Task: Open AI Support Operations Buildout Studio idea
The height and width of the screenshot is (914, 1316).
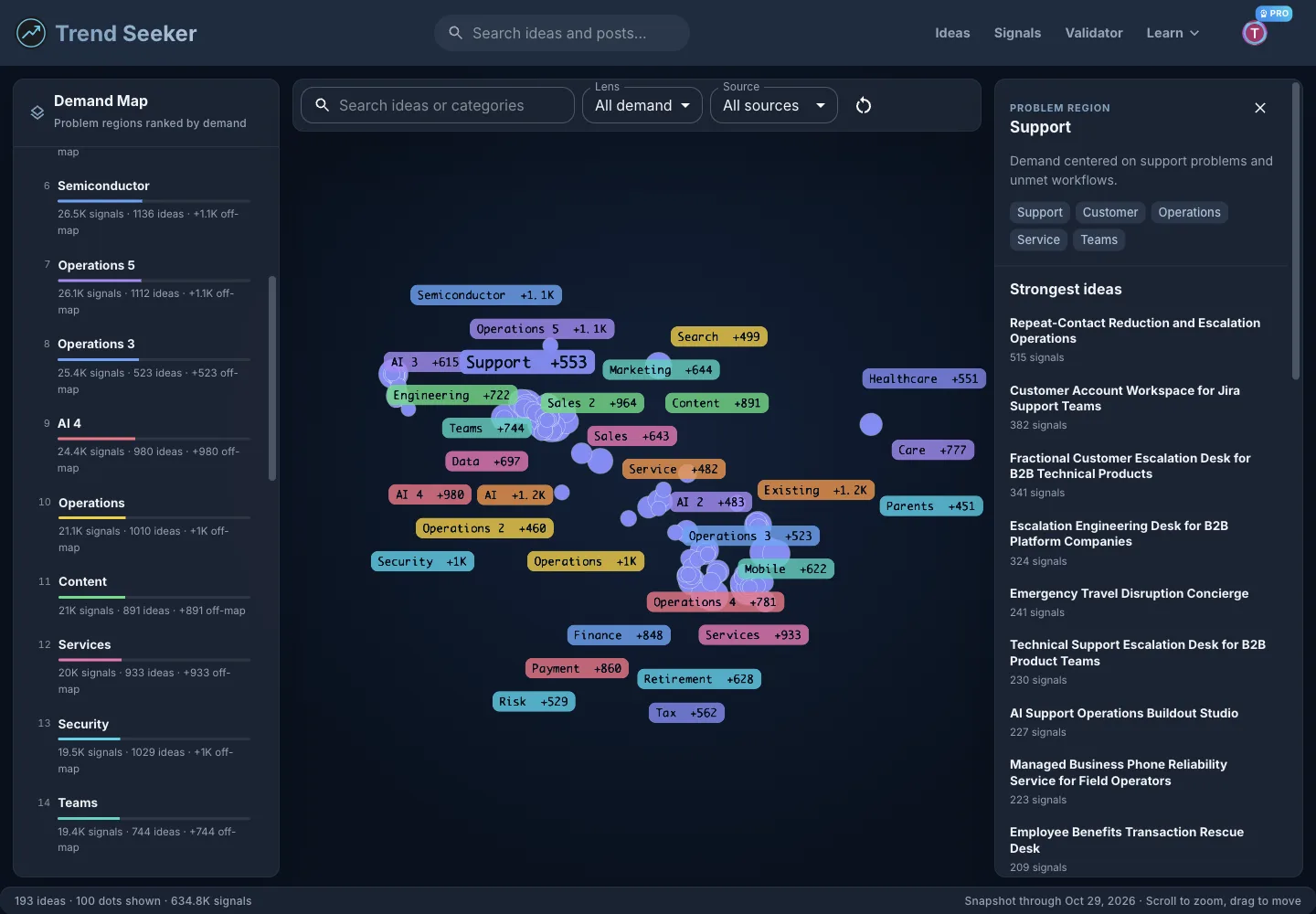Action: click(1139, 722)
